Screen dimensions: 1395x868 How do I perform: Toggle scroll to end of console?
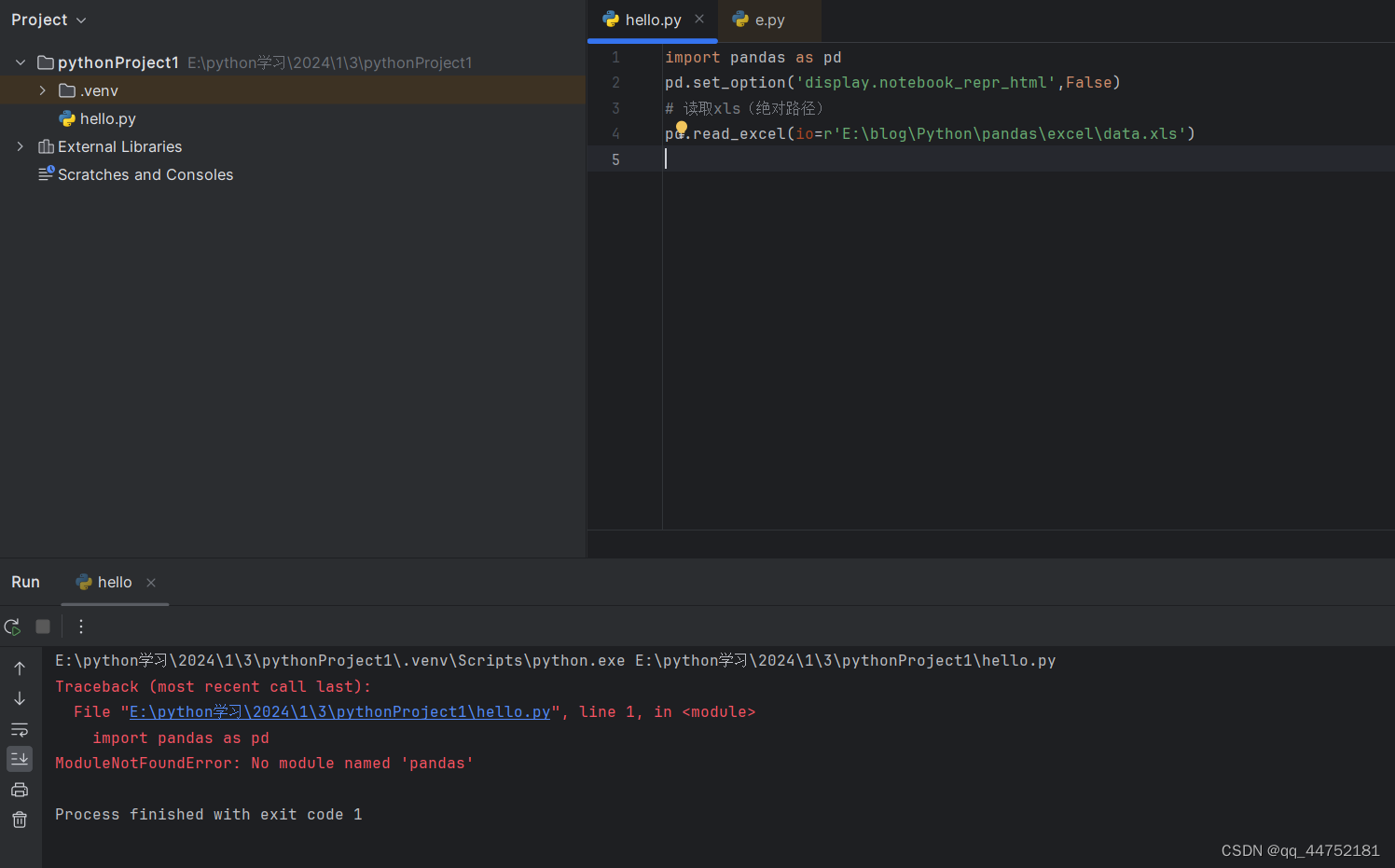[x=20, y=759]
